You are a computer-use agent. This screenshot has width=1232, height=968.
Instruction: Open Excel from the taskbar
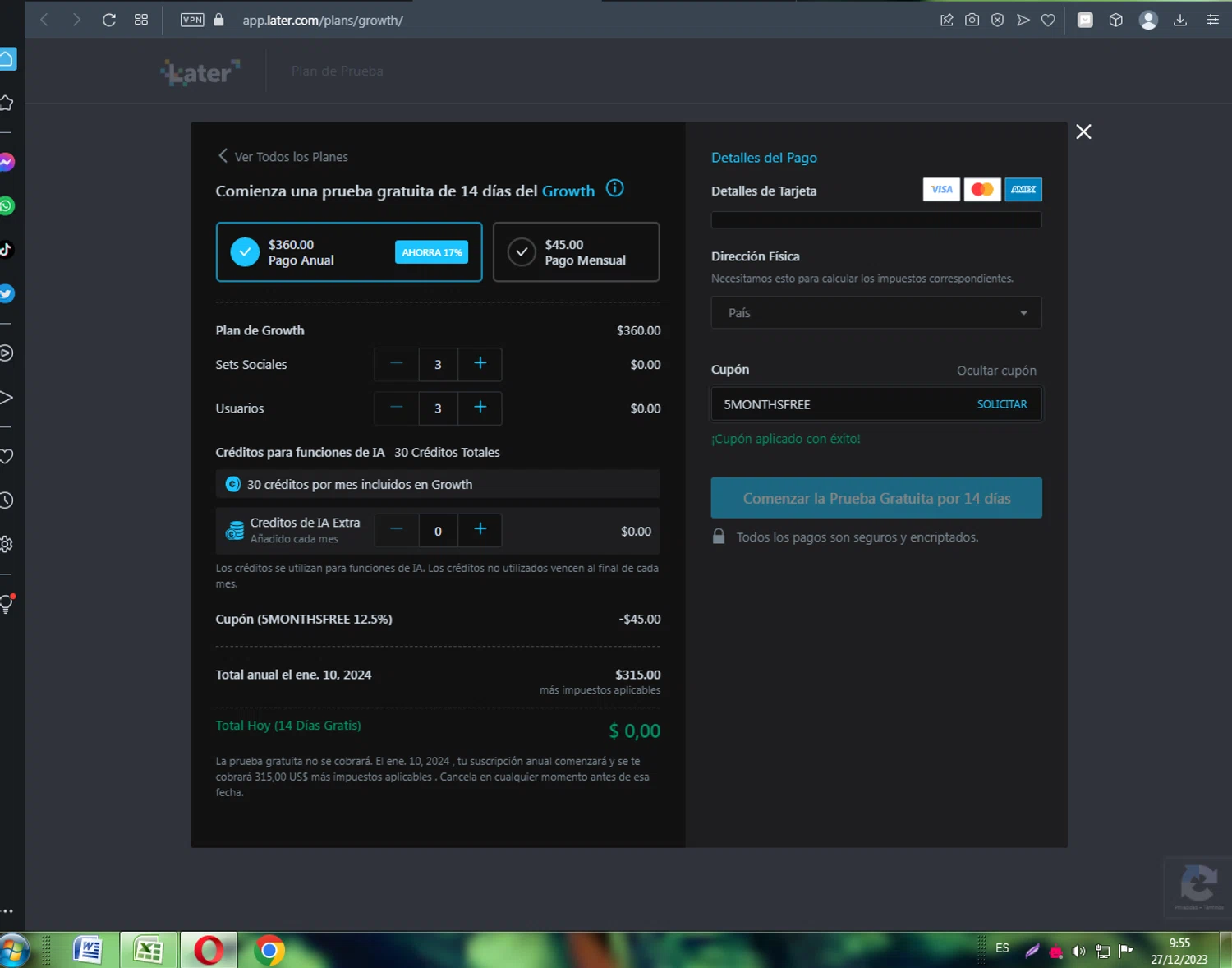coord(149,951)
